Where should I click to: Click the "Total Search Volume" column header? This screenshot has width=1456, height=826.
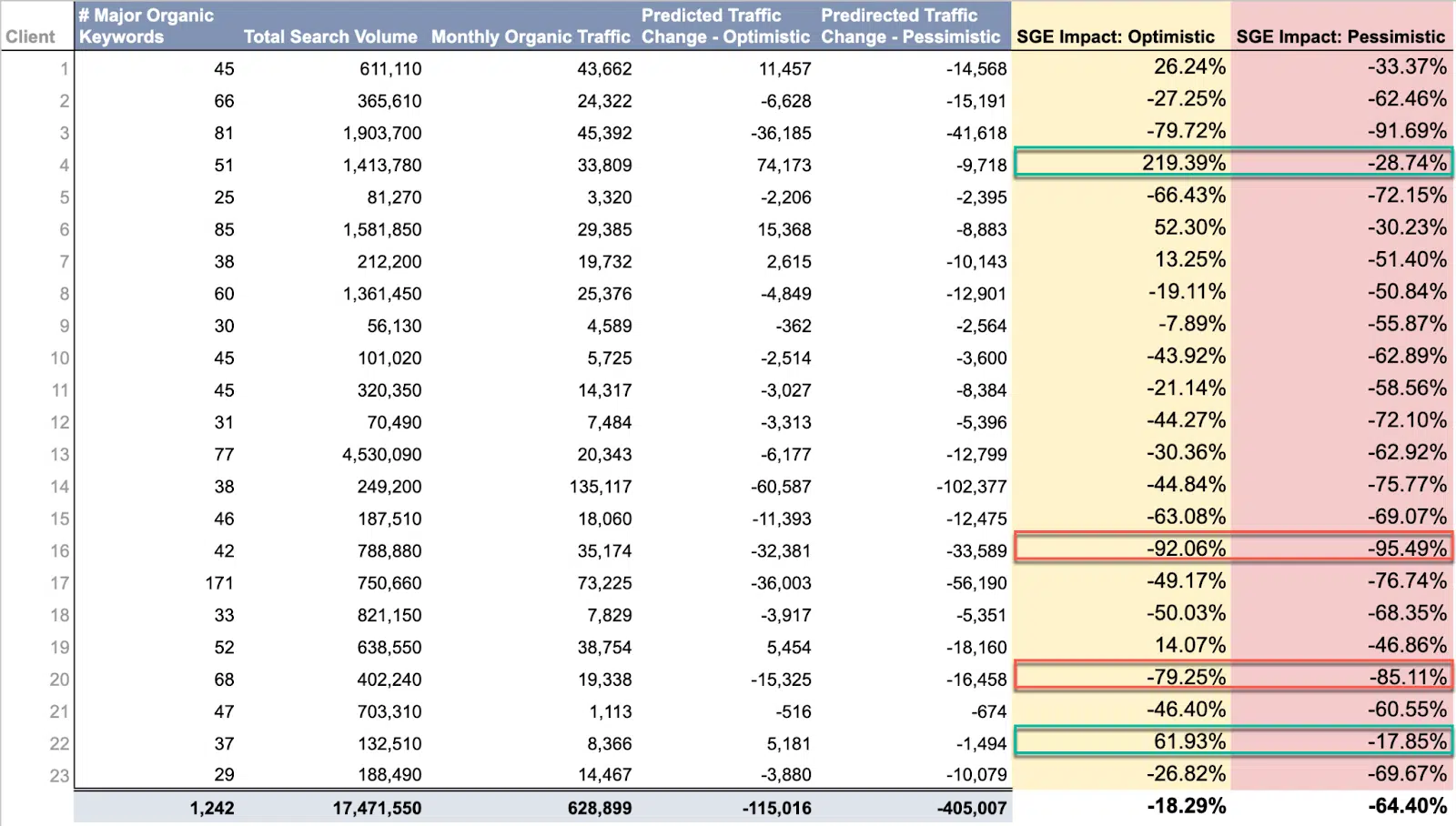tap(330, 36)
